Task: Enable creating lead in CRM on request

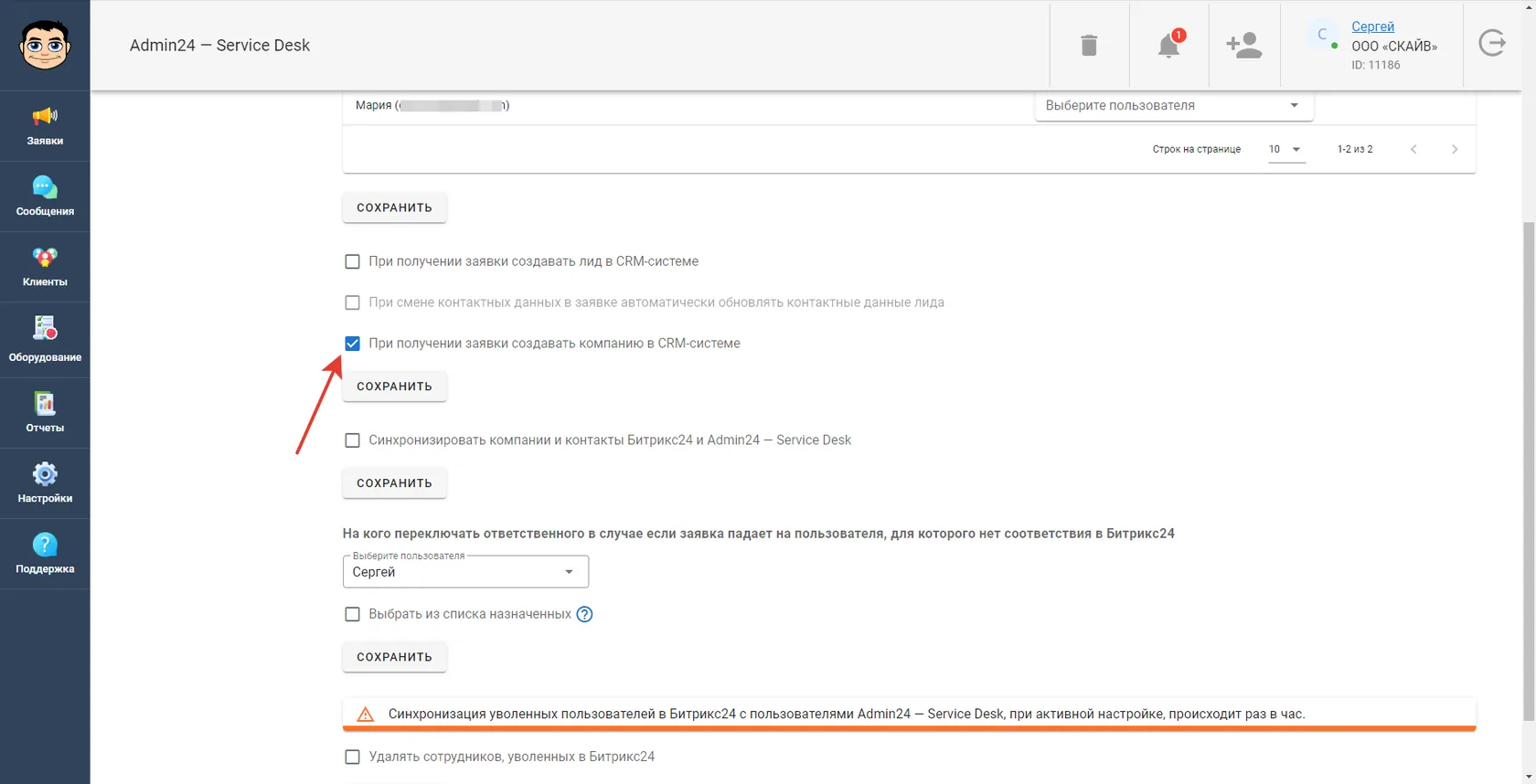Action: click(x=352, y=261)
